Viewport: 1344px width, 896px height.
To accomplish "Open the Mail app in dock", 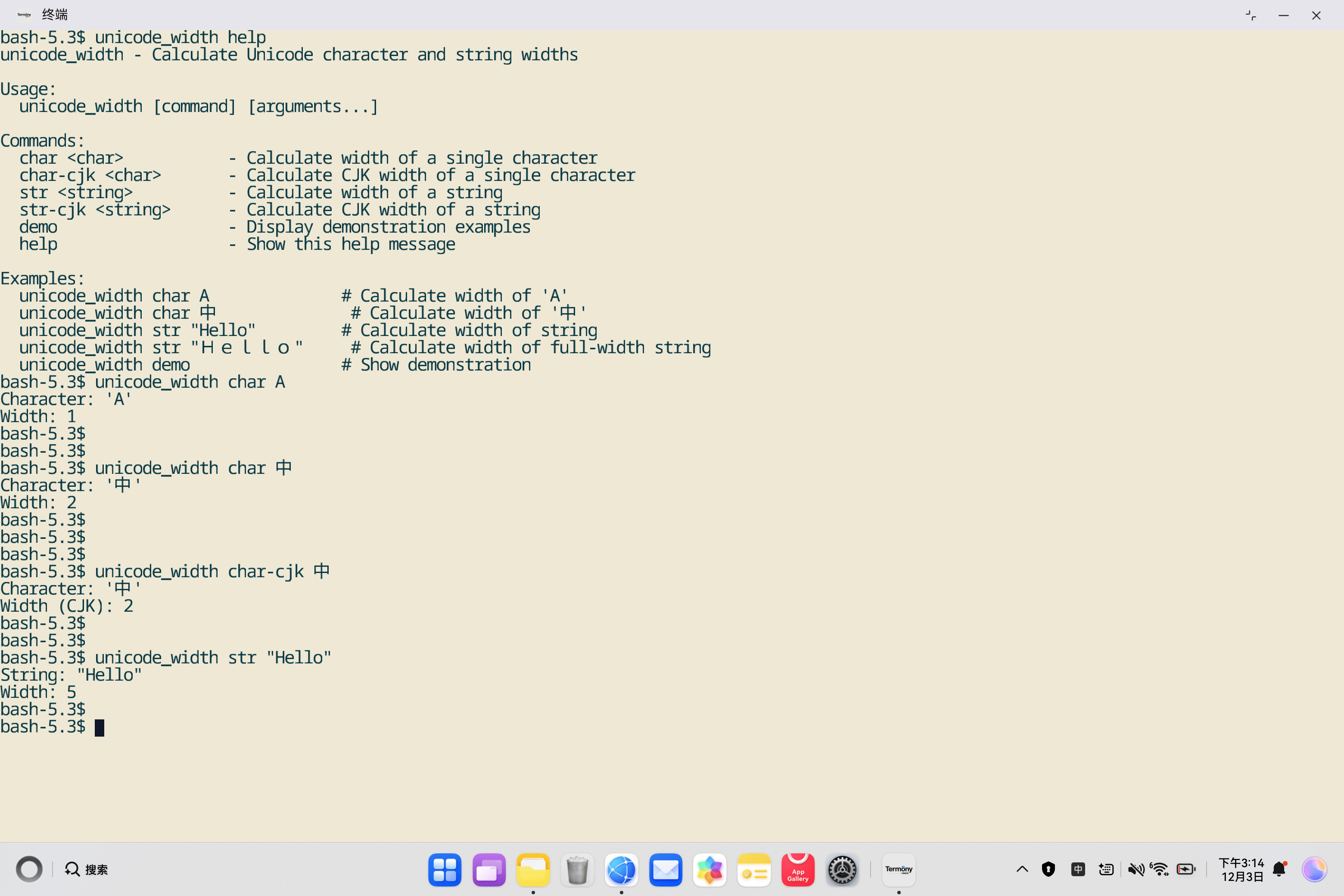I will coord(666,870).
